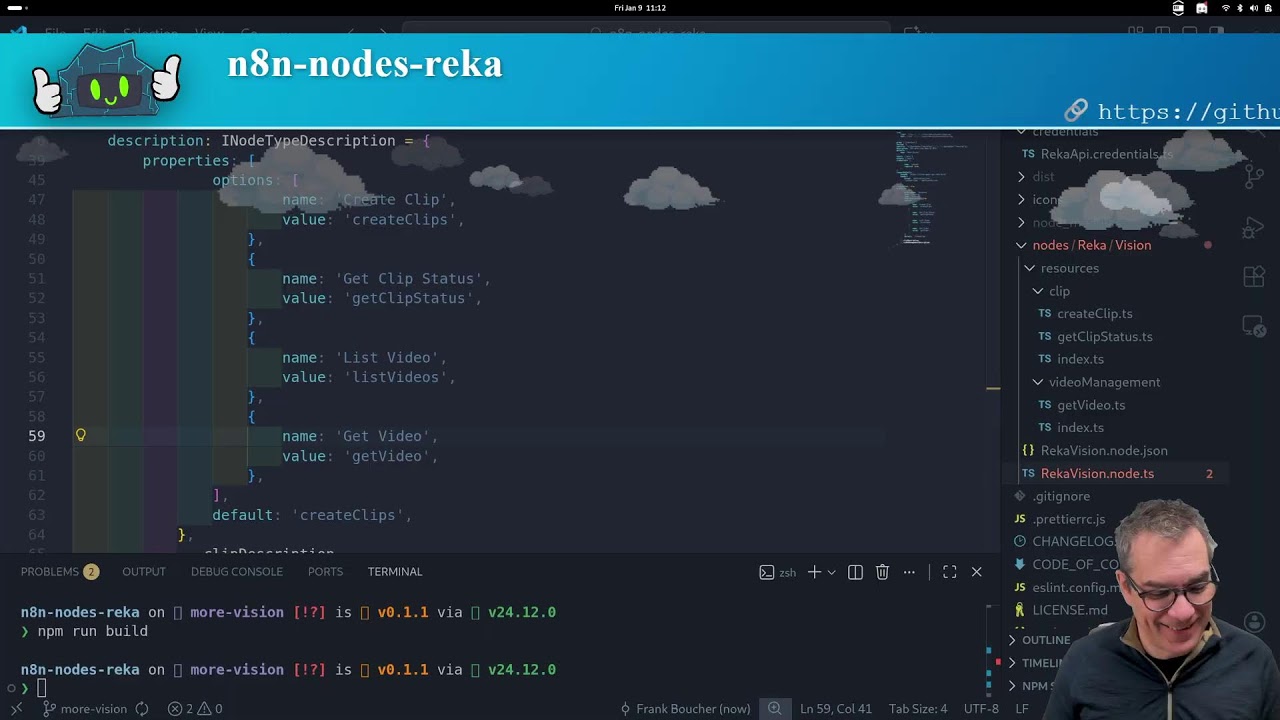Viewport: 1280px width, 720px height.
Task: Click the editor vertical scrollbar
Action: pos(993,340)
